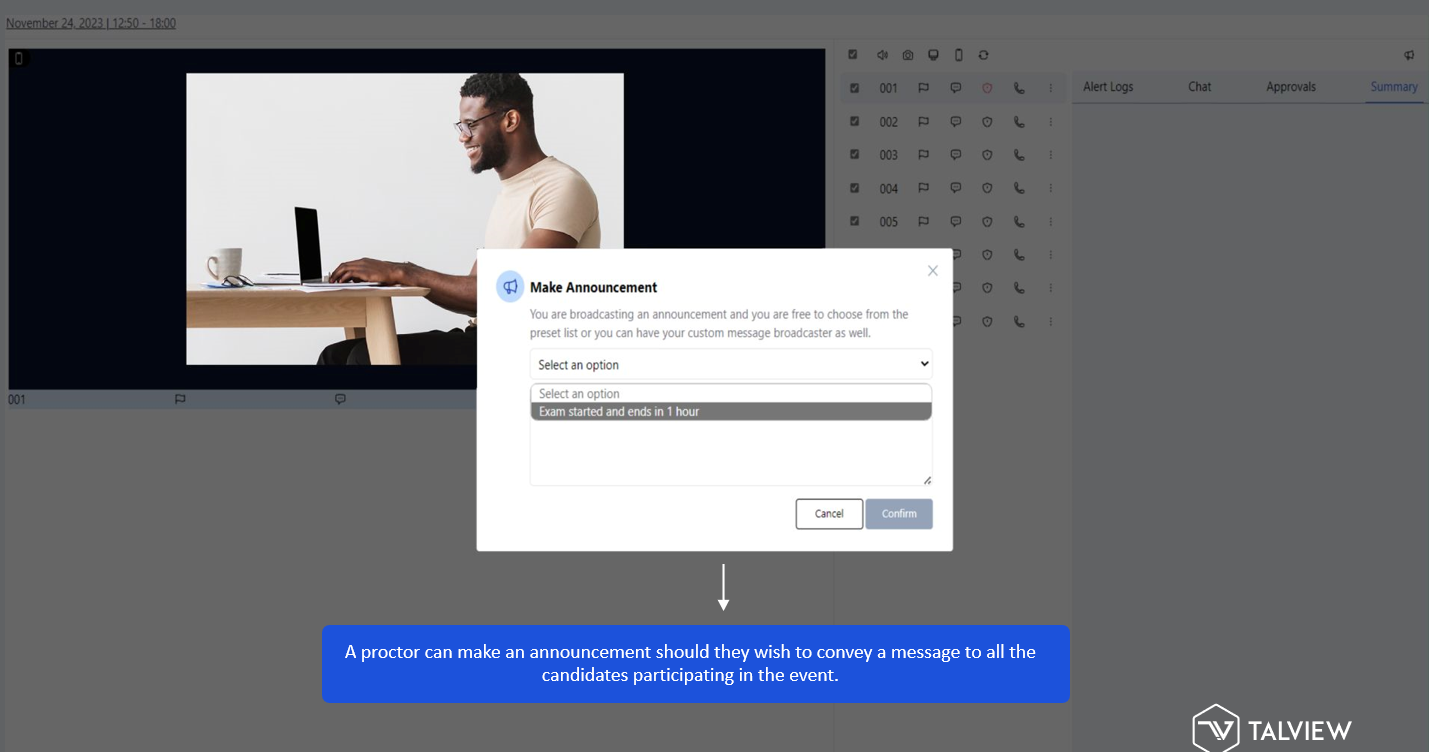Screen dimensions: 1429x752
Task: Flag candidate 005
Action: click(x=923, y=222)
